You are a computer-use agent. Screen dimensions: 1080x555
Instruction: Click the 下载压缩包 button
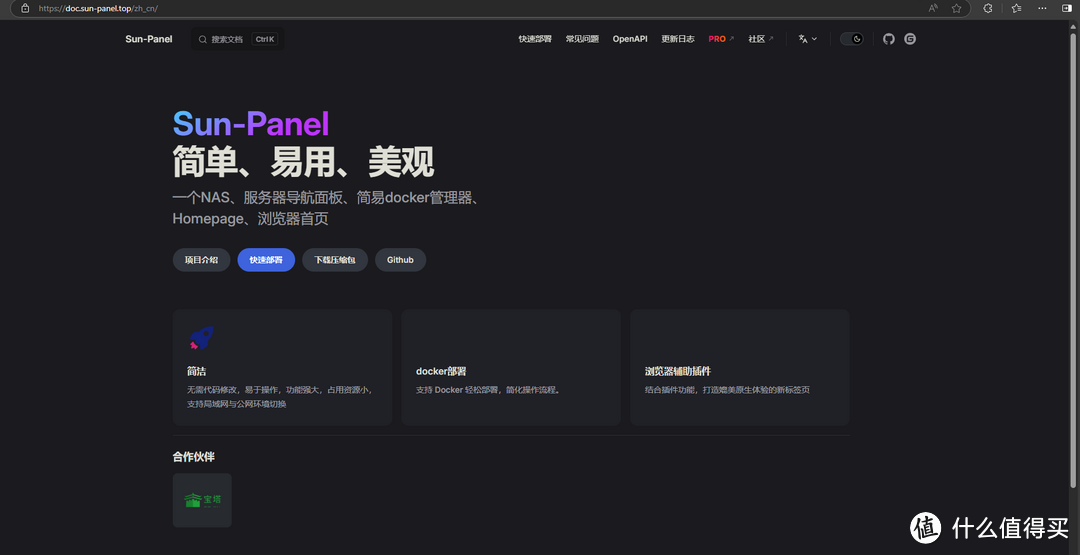tap(335, 260)
